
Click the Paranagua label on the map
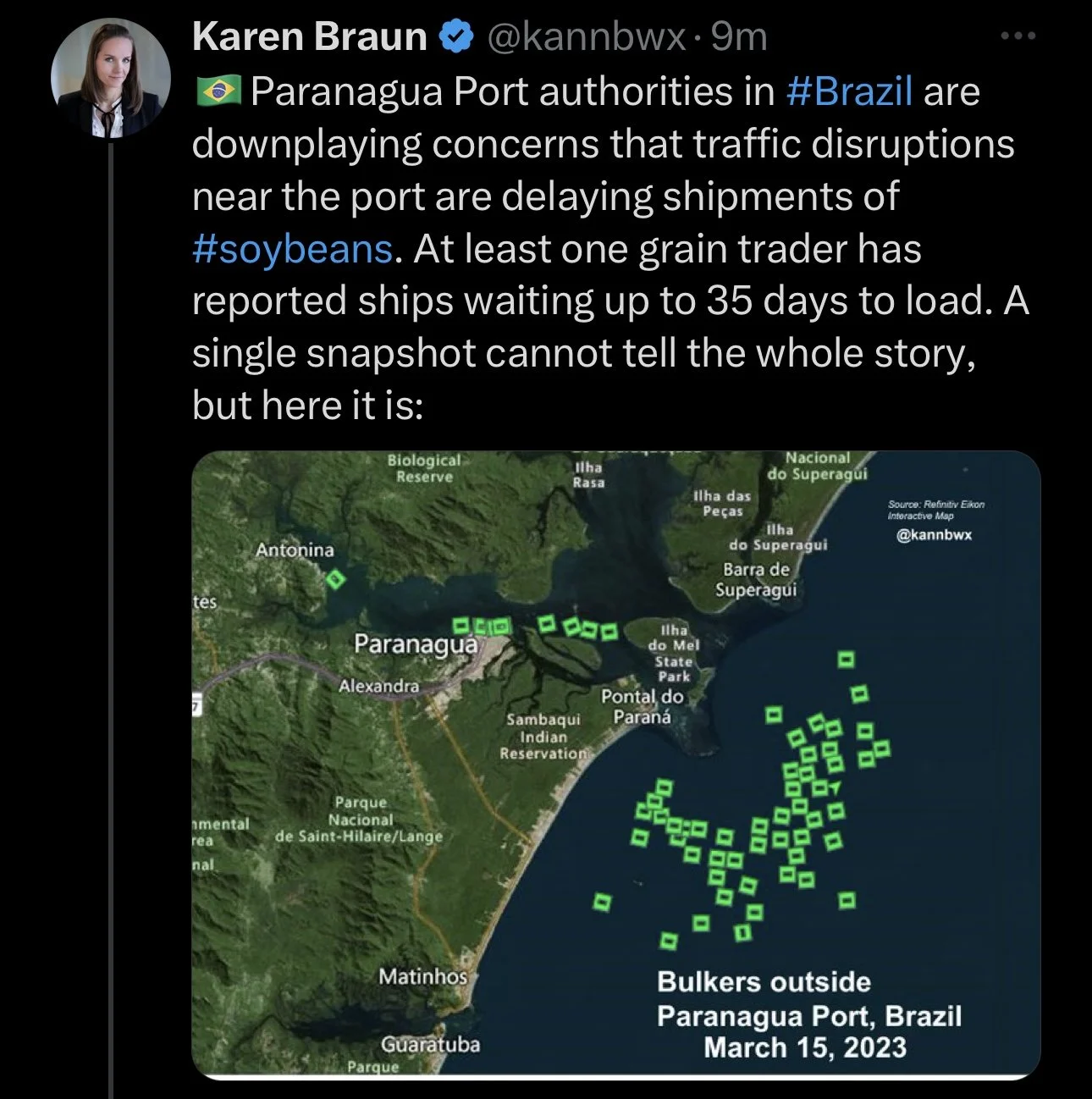(x=416, y=643)
